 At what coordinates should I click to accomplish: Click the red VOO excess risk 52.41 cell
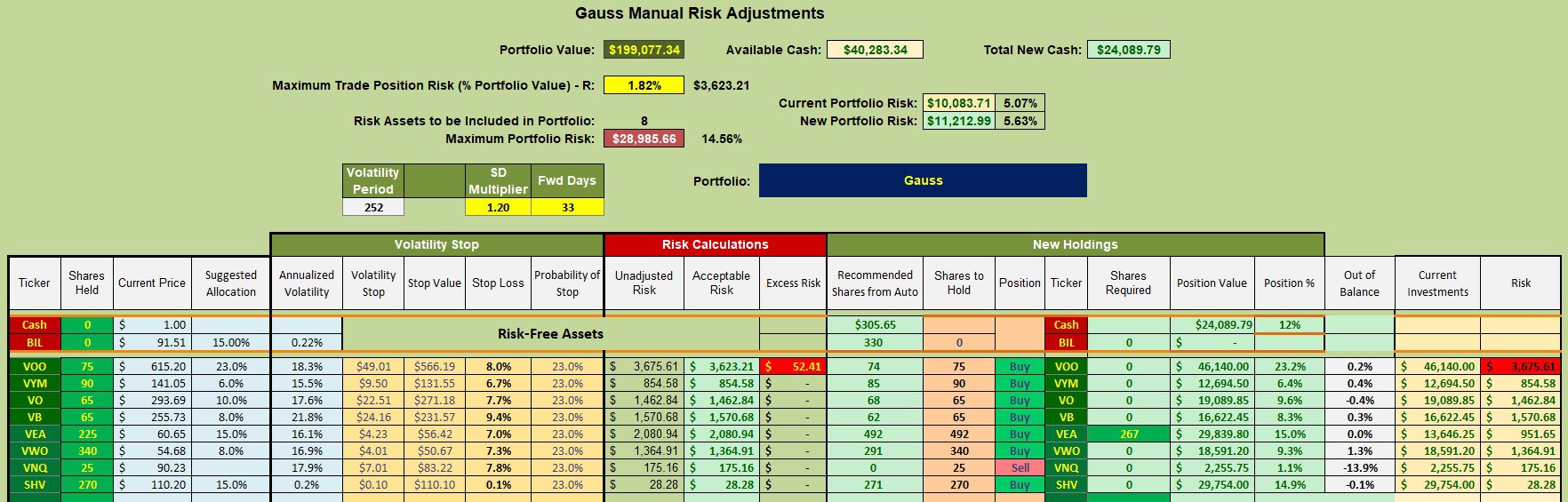[x=793, y=366]
